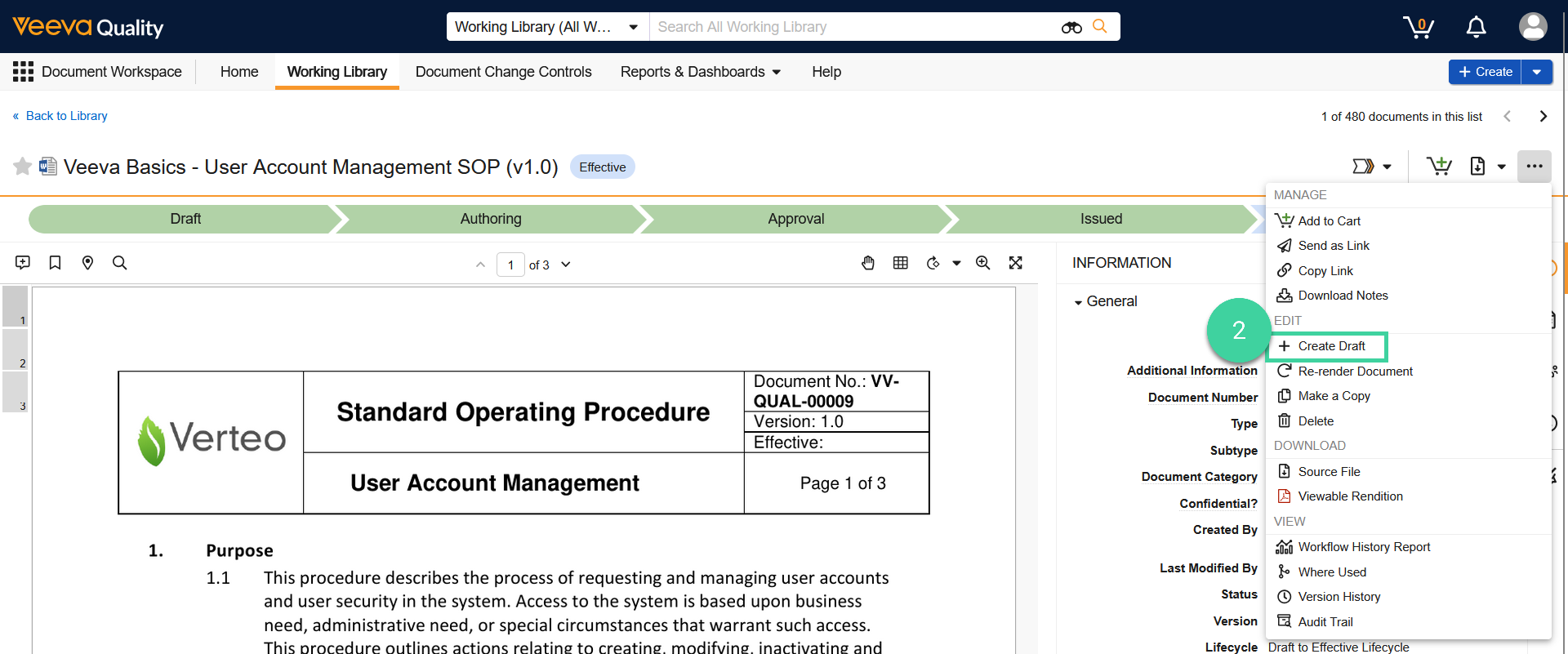This screenshot has width=1568, height=654.
Task: Select page 3 thumbnail
Action: pos(15,392)
